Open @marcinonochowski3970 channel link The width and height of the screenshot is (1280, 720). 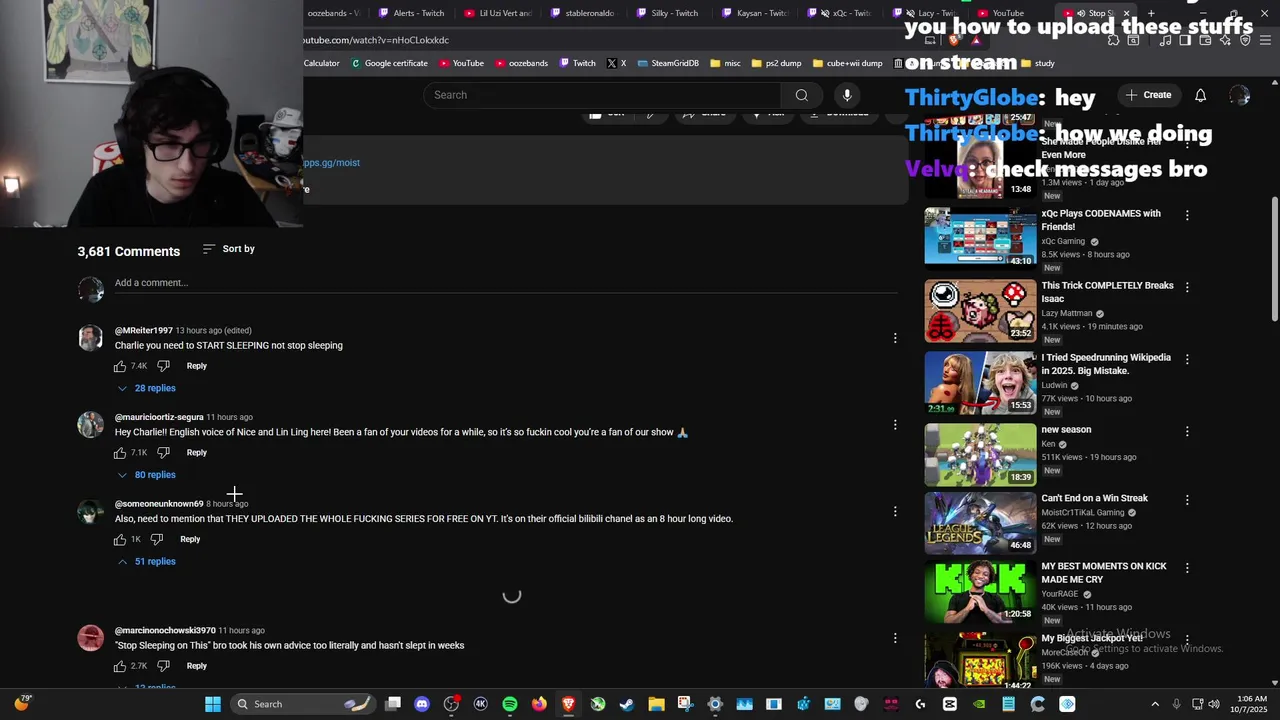tap(165, 631)
